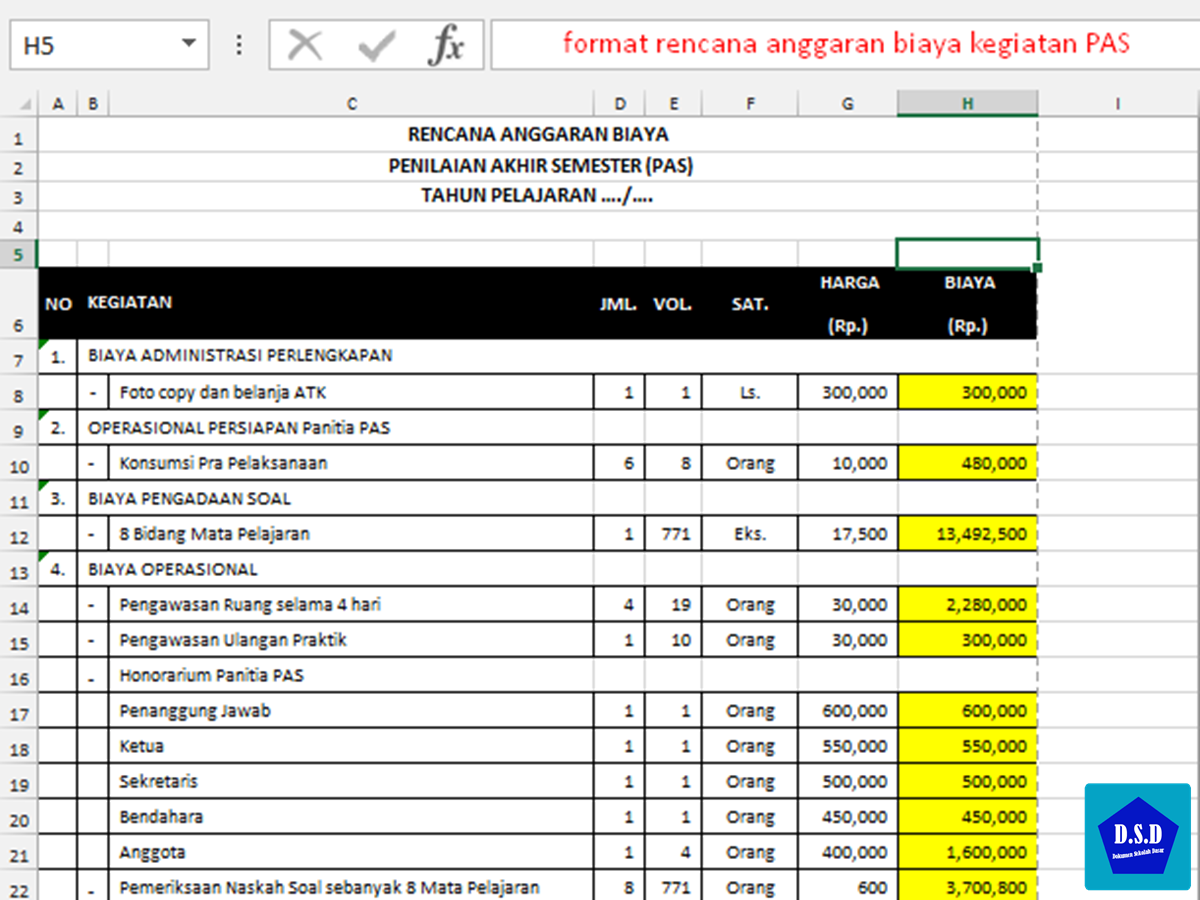The height and width of the screenshot is (900, 1200).
Task: Click the fill handle of selected cell H5
Action: click(x=1037, y=268)
